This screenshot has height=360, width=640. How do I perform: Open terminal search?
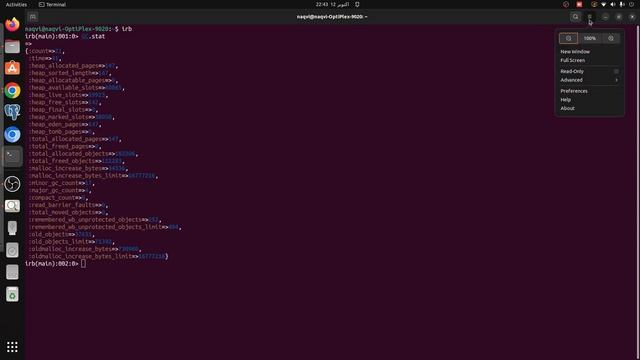pos(576,17)
